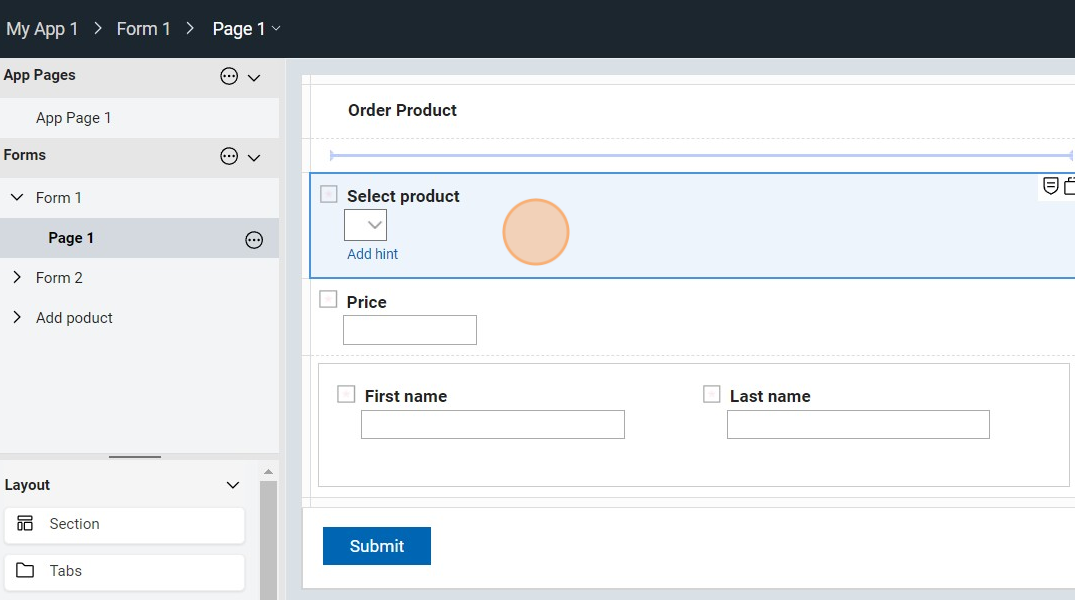This screenshot has height=600, width=1075.
Task: Tick the checkbox next to Last name
Action: 711,394
